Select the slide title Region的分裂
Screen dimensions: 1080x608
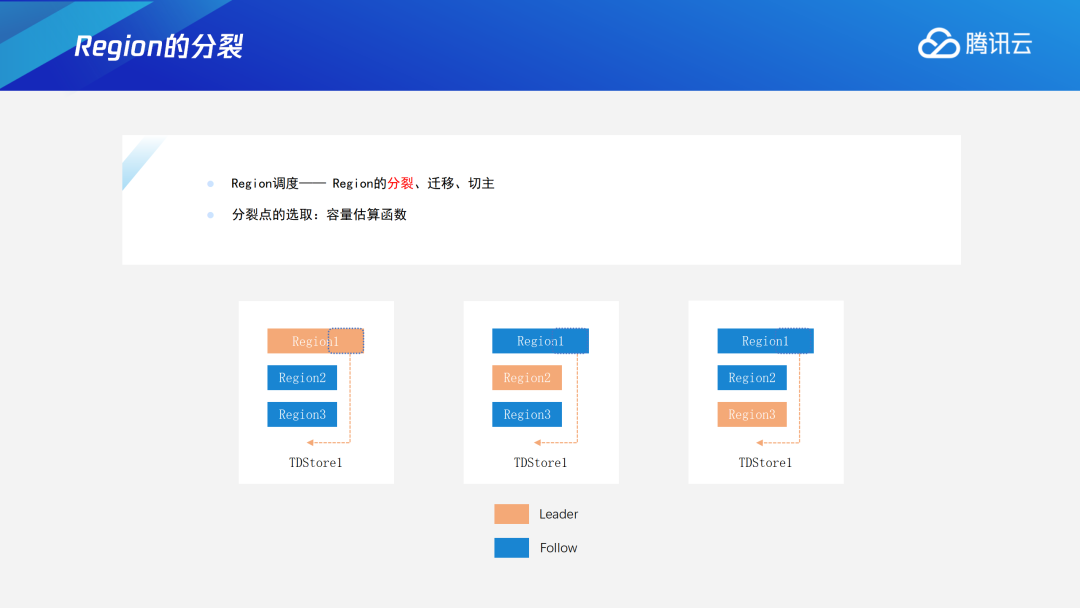pos(158,46)
